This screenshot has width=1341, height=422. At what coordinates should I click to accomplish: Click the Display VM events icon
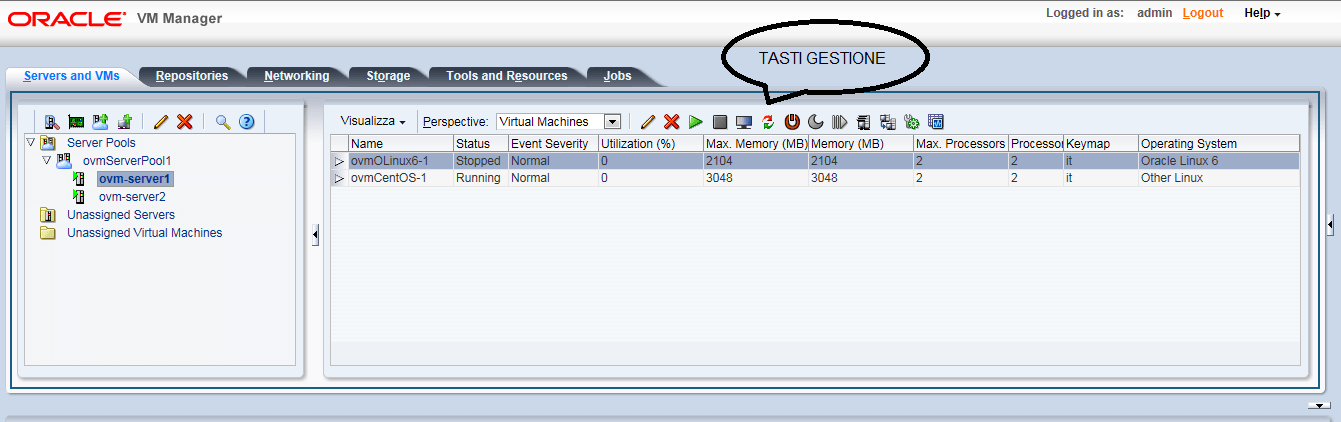pyautogui.click(x=936, y=122)
